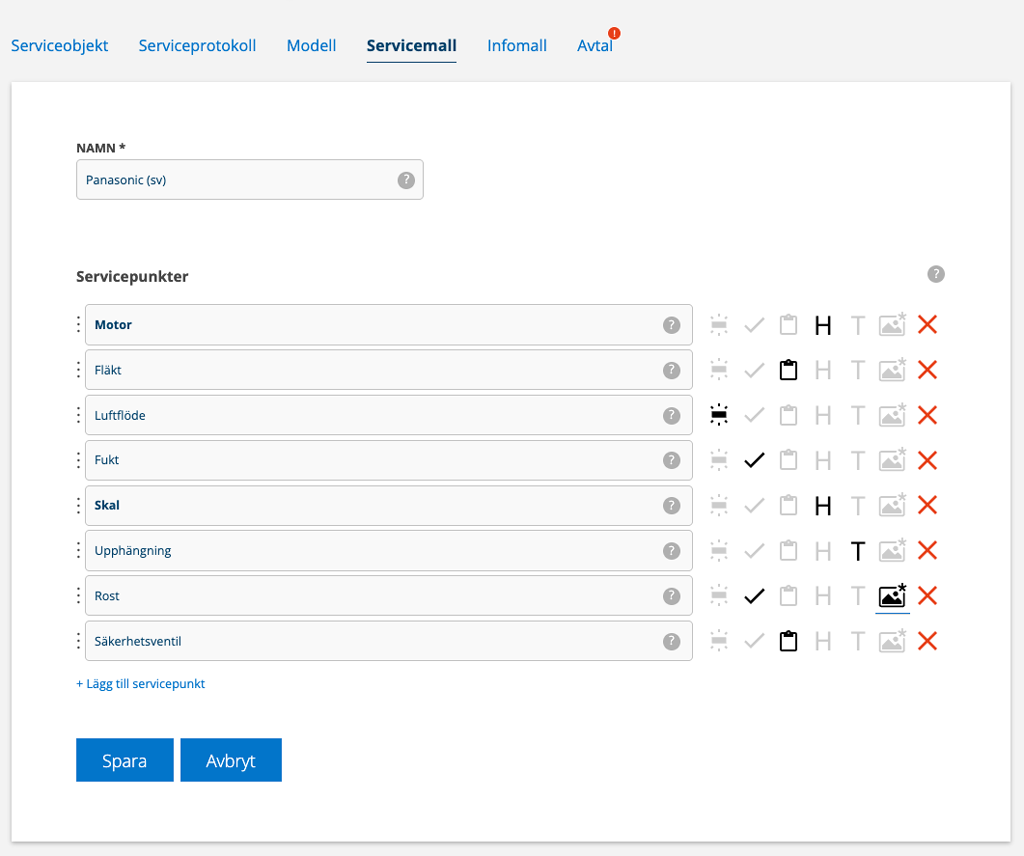1024x856 pixels.
Task: Set Upphängning row to divider type
Action: pos(719,550)
